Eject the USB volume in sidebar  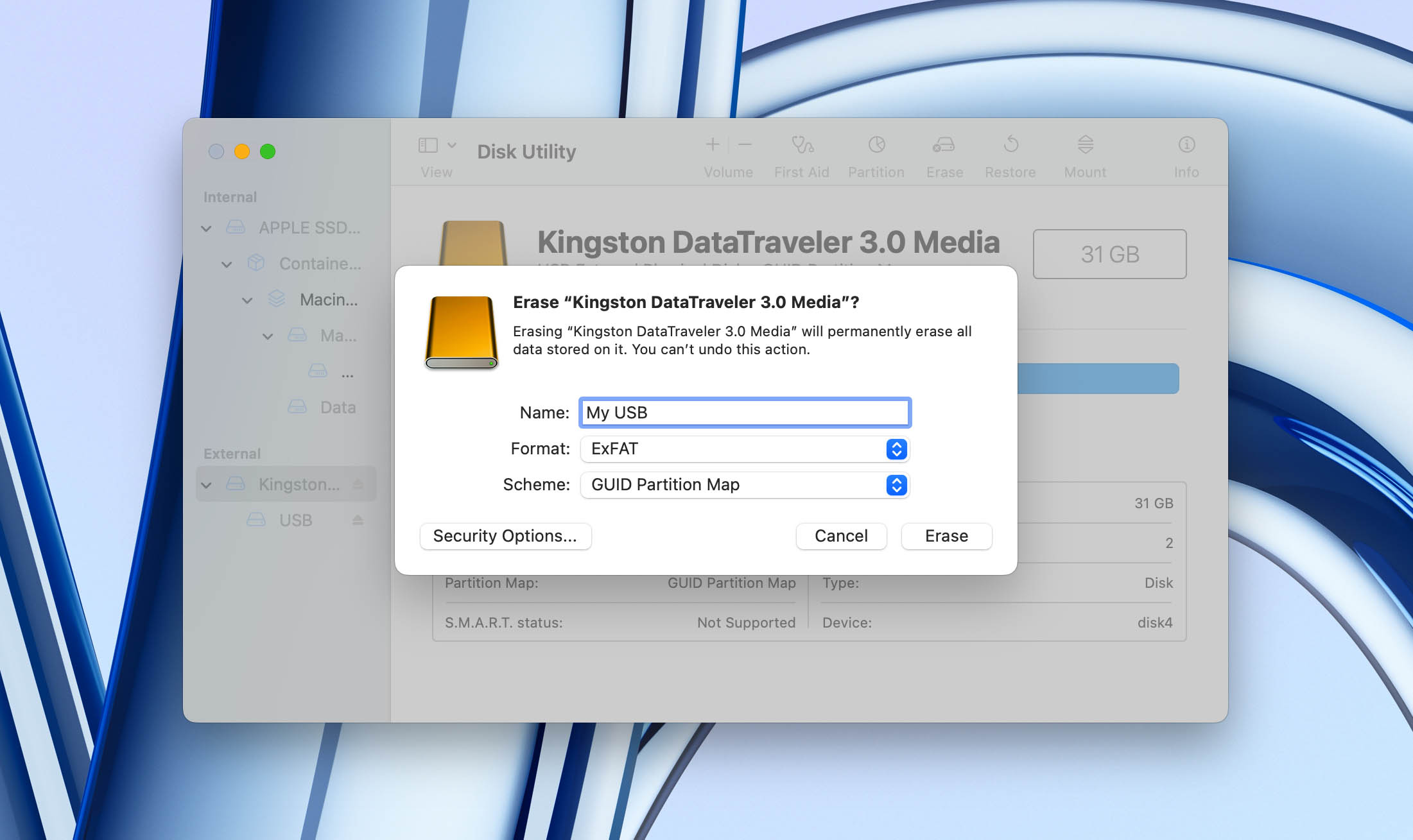(x=358, y=520)
